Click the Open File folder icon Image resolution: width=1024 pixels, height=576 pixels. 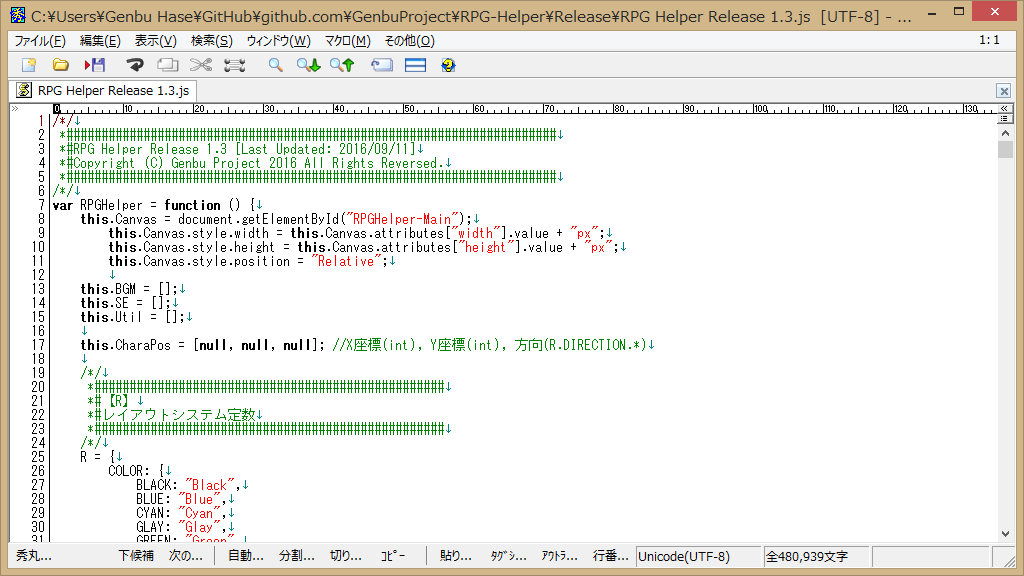(x=61, y=65)
